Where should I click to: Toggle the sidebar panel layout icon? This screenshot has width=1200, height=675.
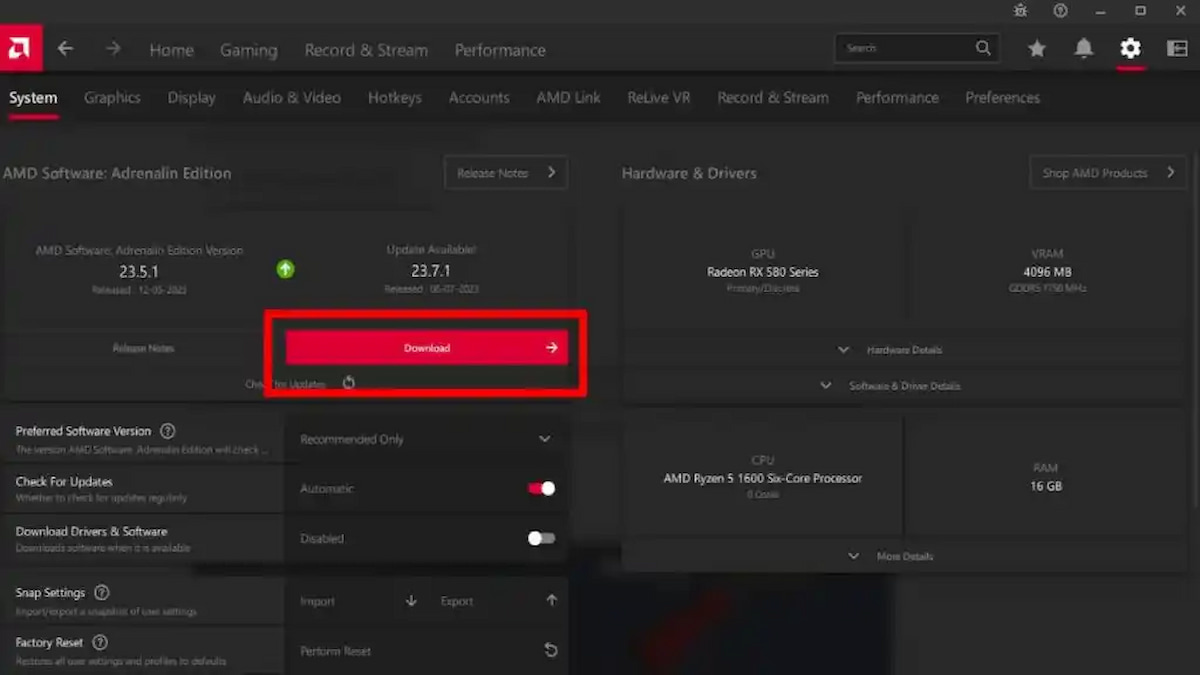1177,48
